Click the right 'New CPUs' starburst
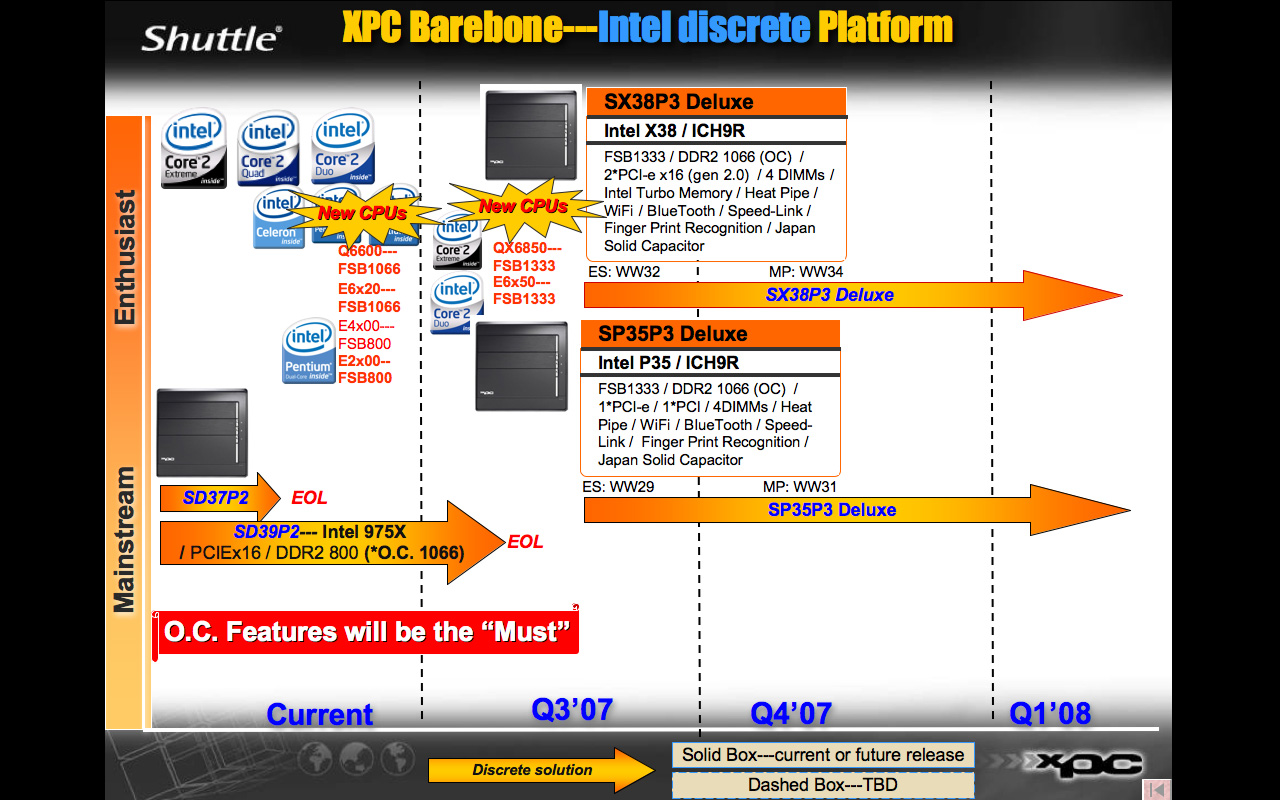1280x800 pixels. point(522,207)
